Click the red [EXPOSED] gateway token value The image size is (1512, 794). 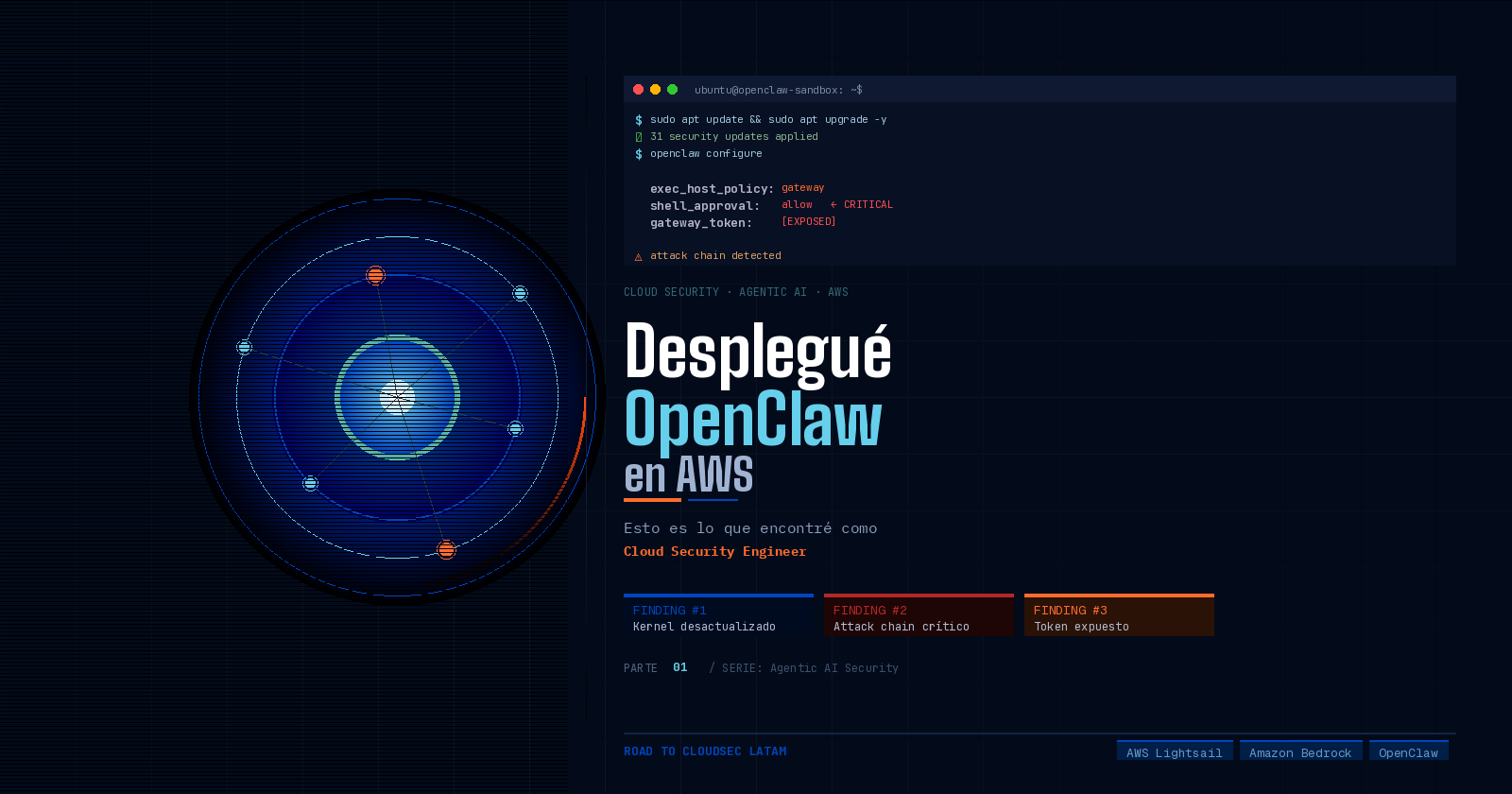tap(808, 221)
